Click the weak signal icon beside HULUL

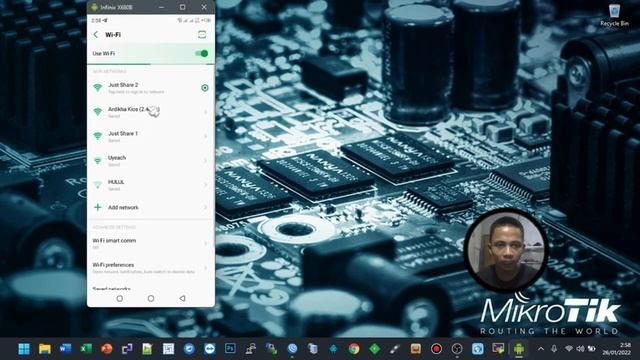coord(98,184)
